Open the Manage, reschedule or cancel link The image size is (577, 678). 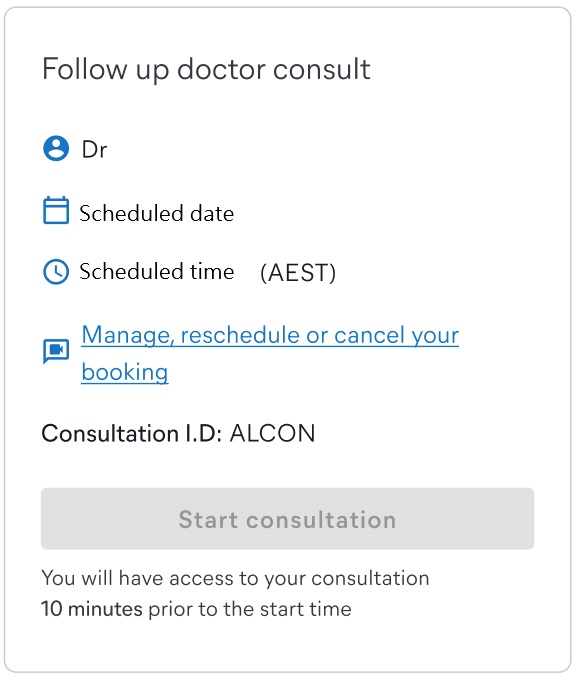coord(270,353)
